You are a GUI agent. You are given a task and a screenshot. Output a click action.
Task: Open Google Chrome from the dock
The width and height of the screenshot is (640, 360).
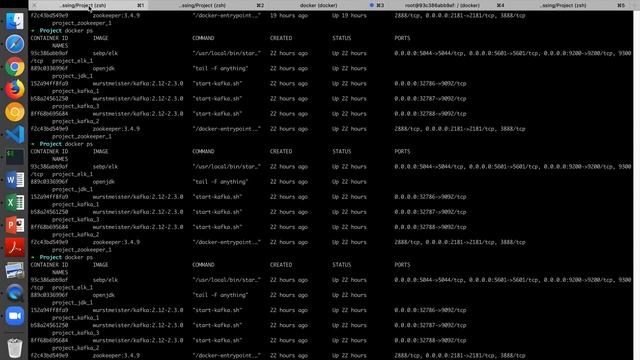point(15,67)
